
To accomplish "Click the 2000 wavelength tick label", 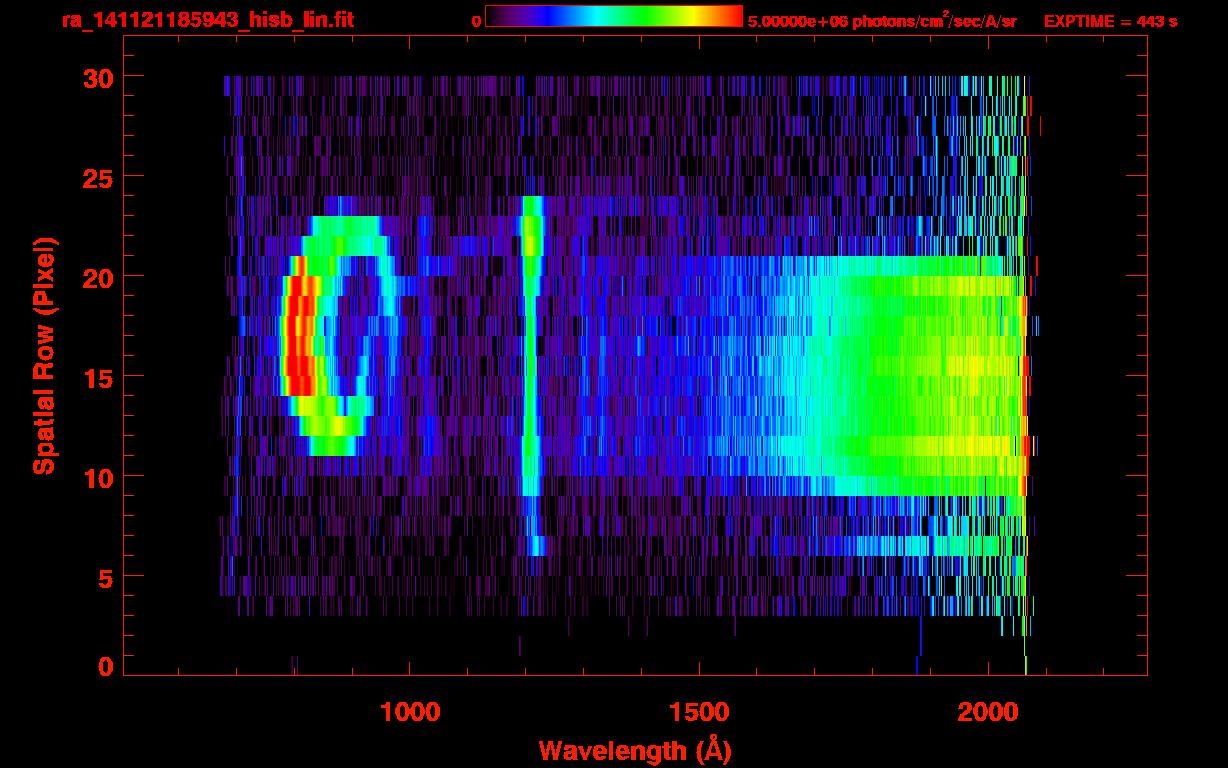I will coord(987,712).
